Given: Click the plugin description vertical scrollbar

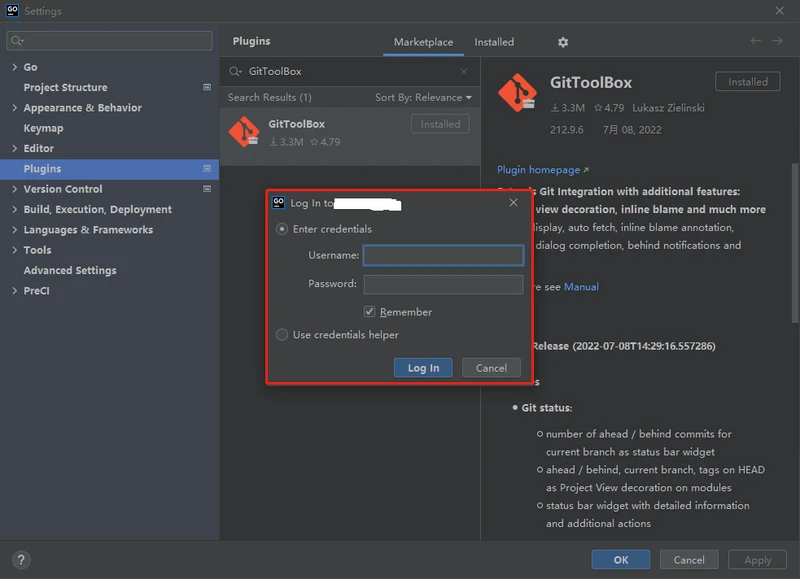Looking at the screenshot, I should pyautogui.click(x=794, y=243).
